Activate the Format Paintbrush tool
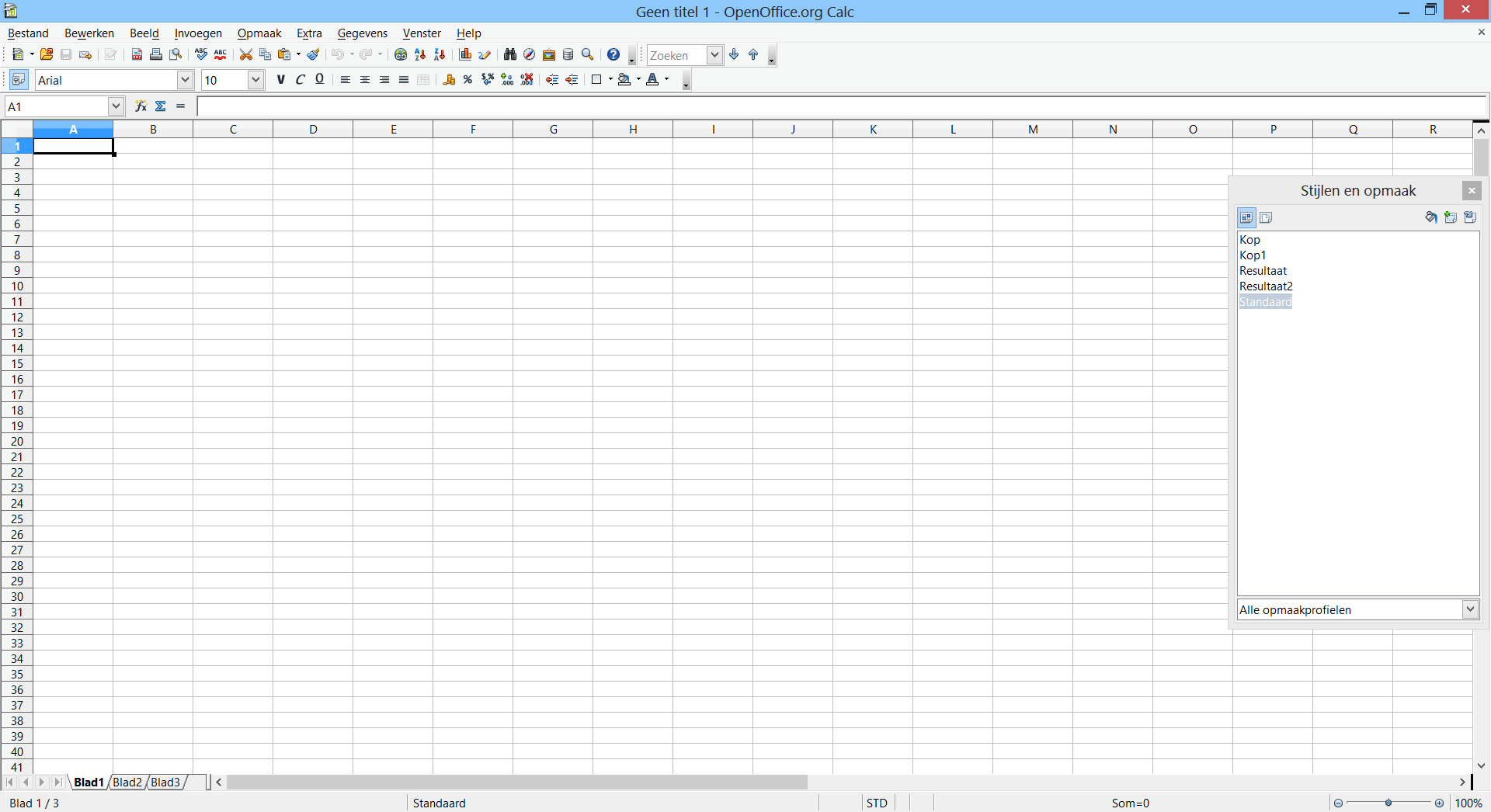Screen dimensions: 1491x812 click(x=313, y=54)
